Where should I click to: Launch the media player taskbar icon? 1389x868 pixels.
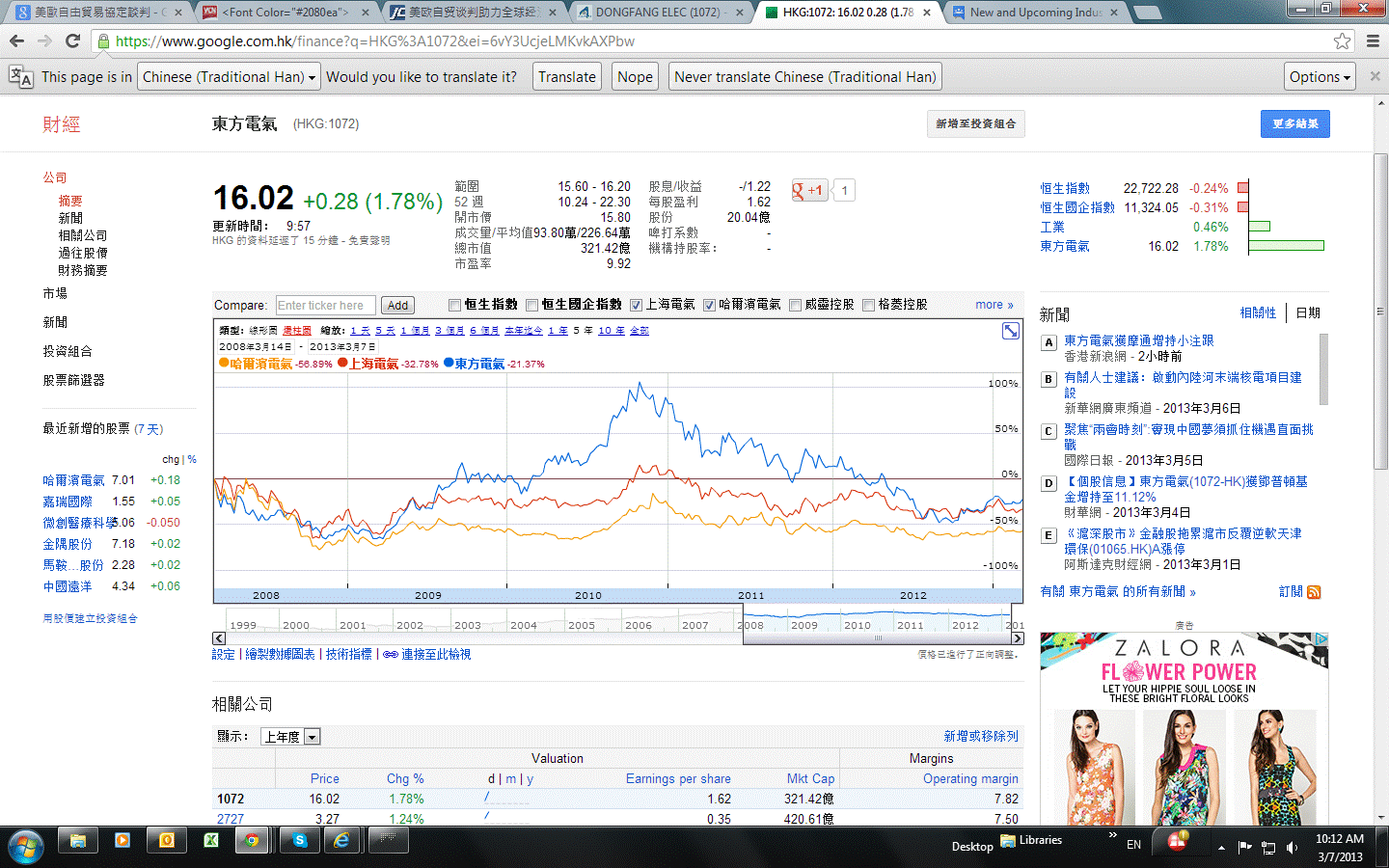123,841
